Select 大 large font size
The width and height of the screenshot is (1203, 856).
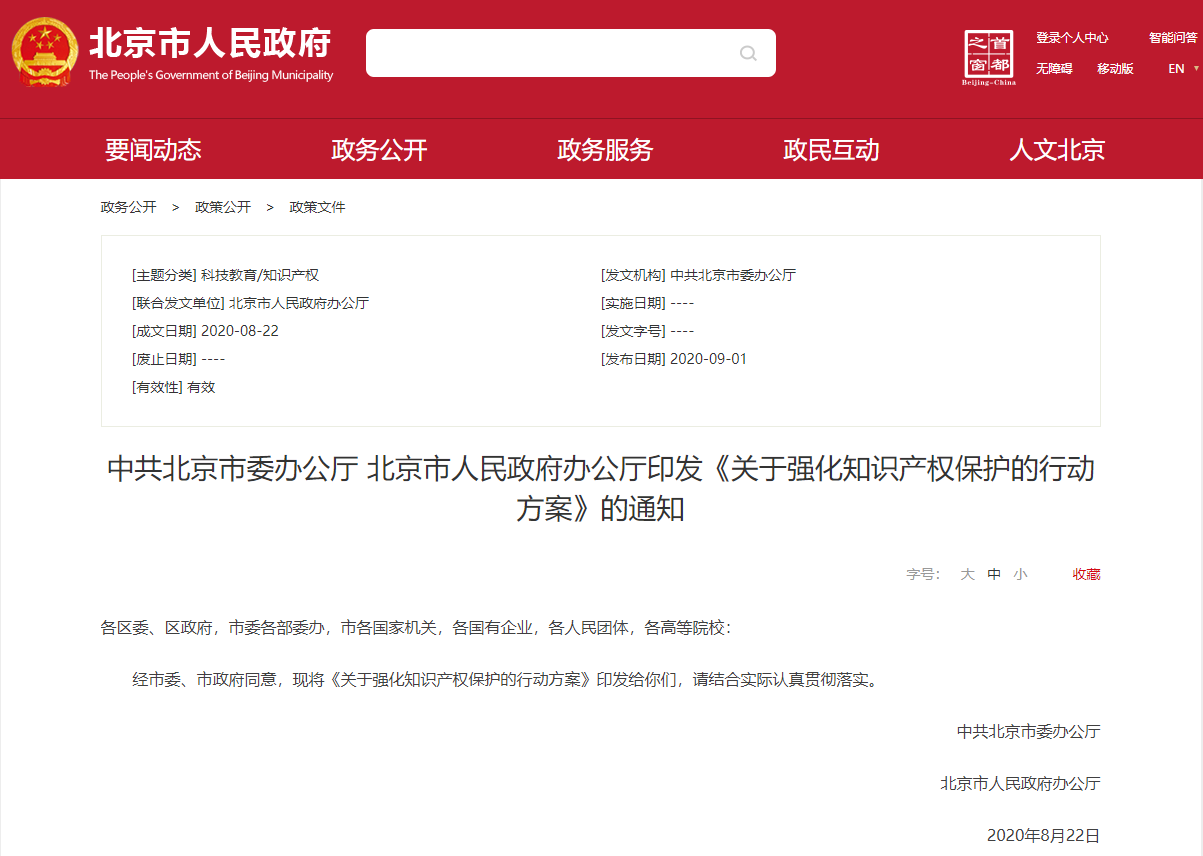[x=966, y=574]
